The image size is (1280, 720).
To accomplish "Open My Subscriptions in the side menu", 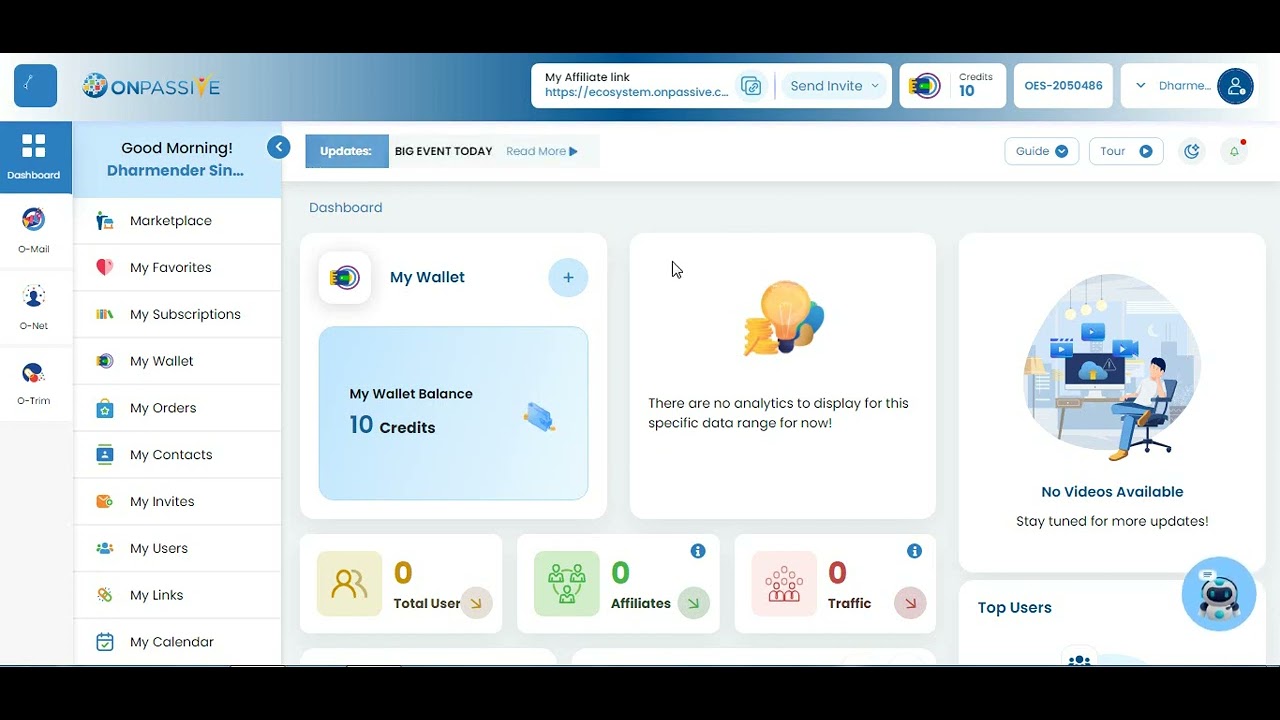I will tap(178, 314).
